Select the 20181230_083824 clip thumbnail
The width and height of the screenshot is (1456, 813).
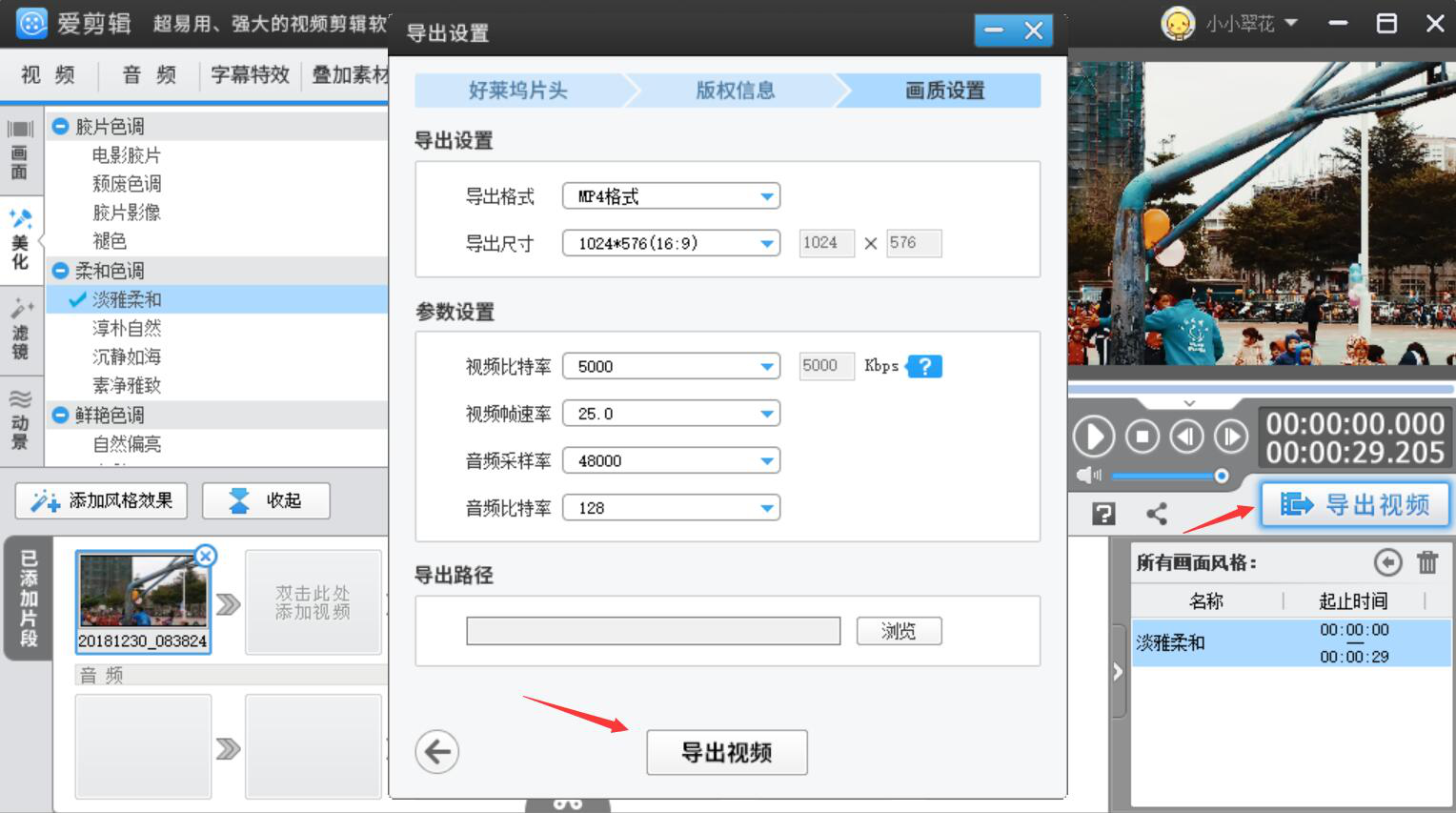pyautogui.click(x=143, y=602)
